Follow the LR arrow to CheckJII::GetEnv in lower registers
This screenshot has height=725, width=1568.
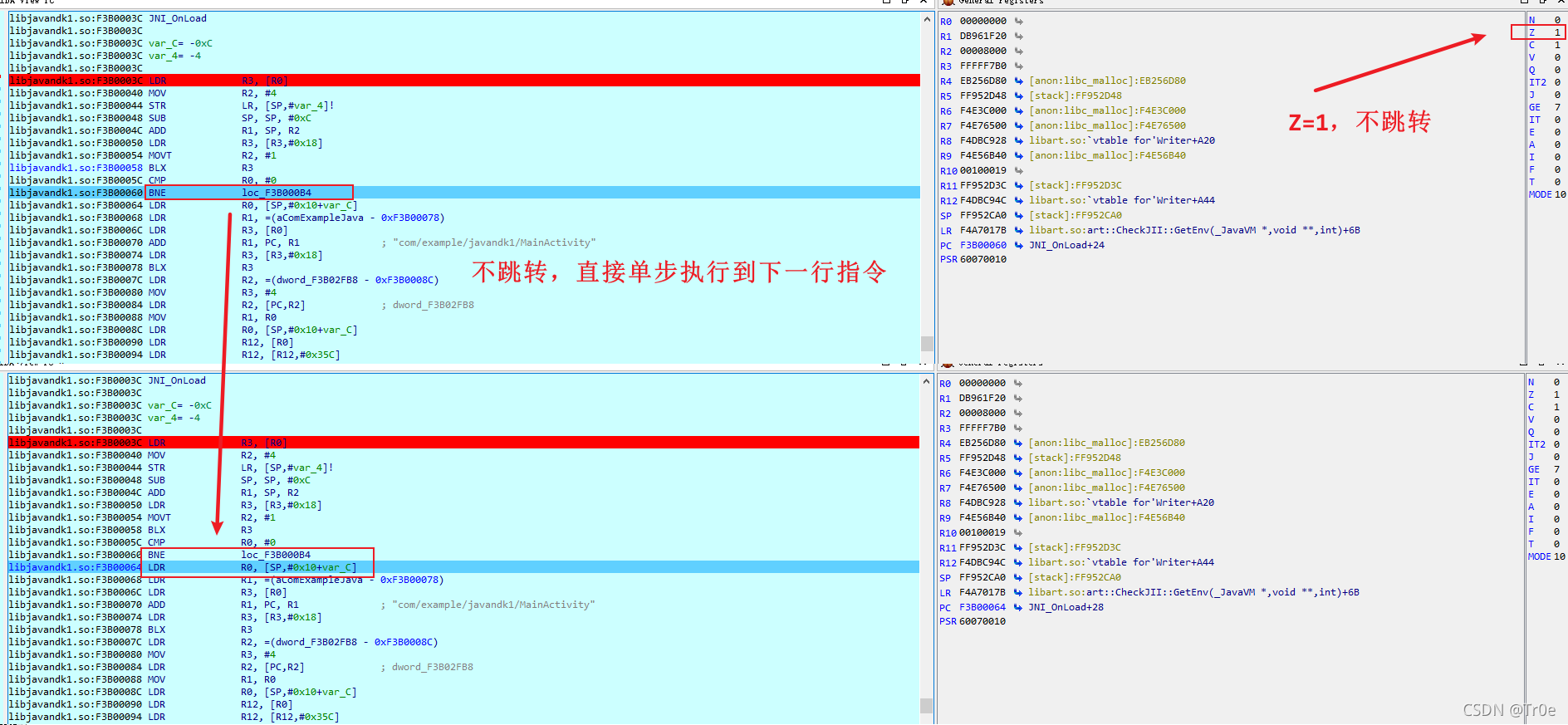(1017, 592)
